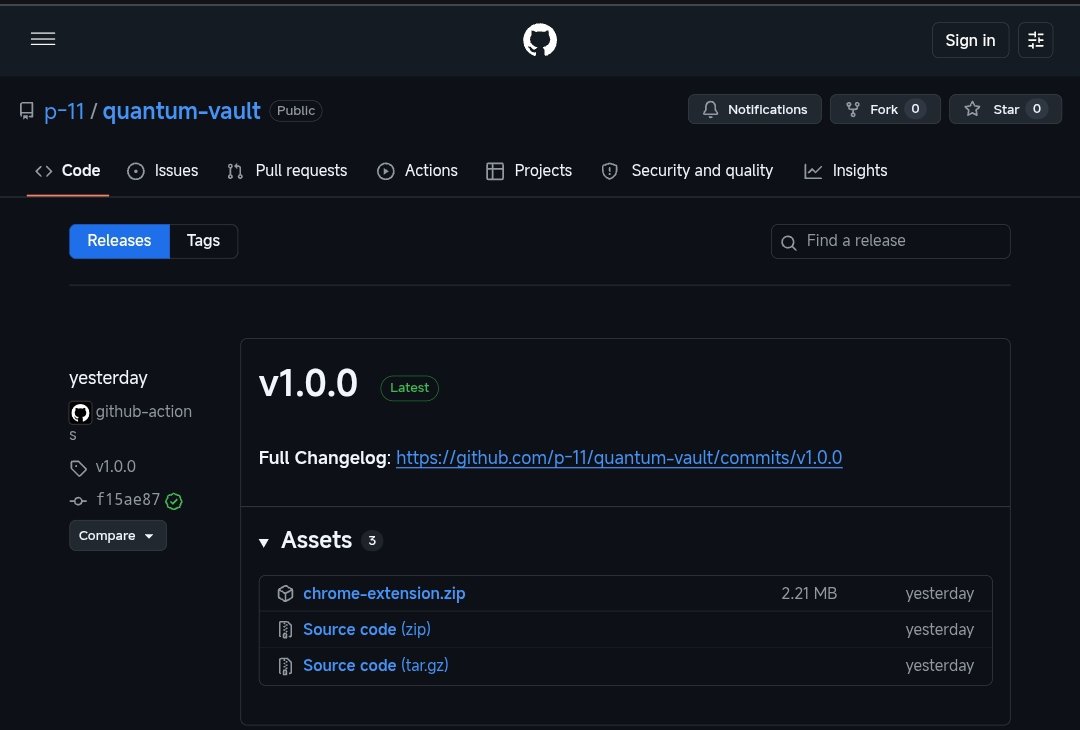Click the Assets count badge 3

pos(372,541)
